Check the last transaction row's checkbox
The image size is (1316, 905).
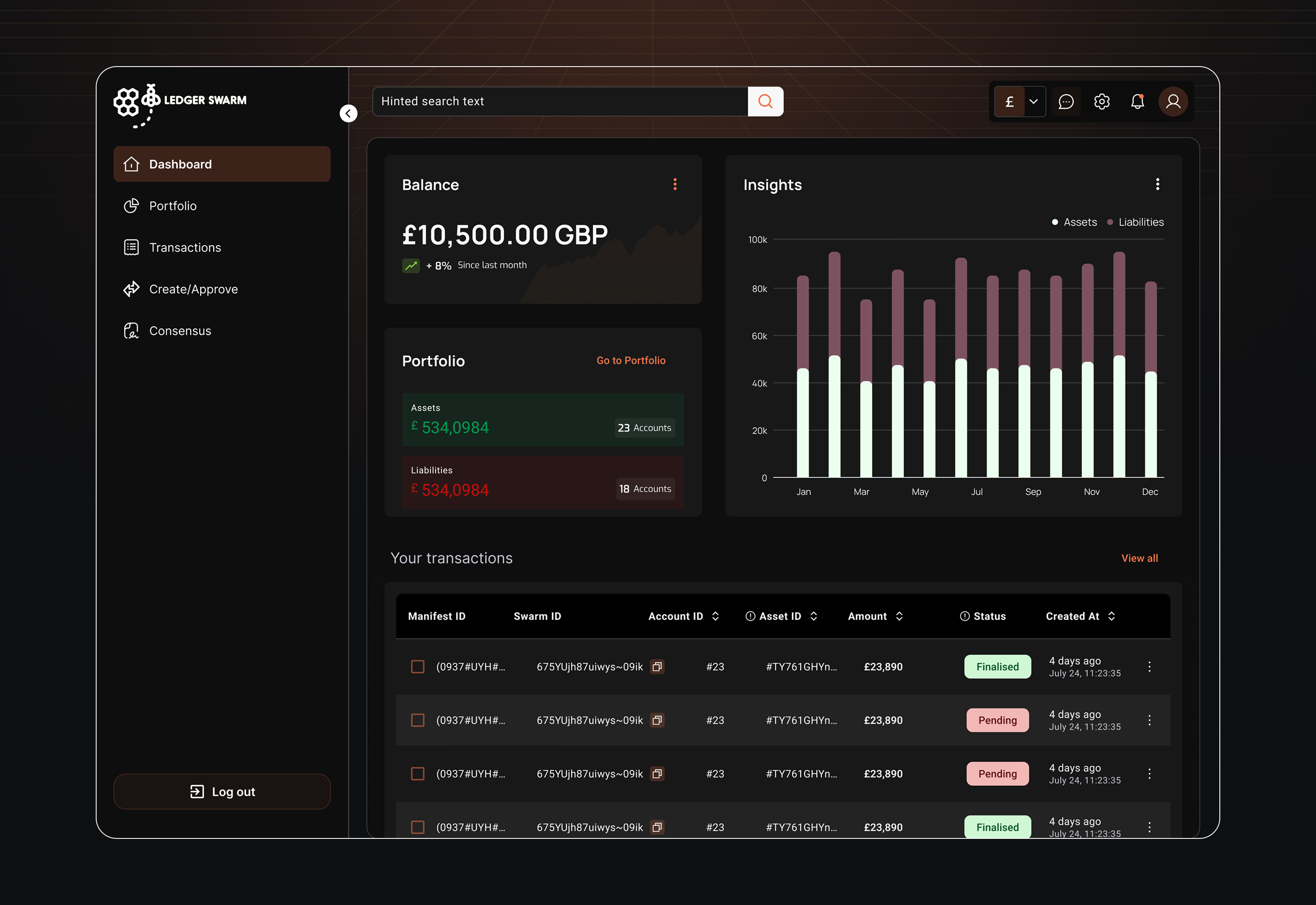pos(418,827)
